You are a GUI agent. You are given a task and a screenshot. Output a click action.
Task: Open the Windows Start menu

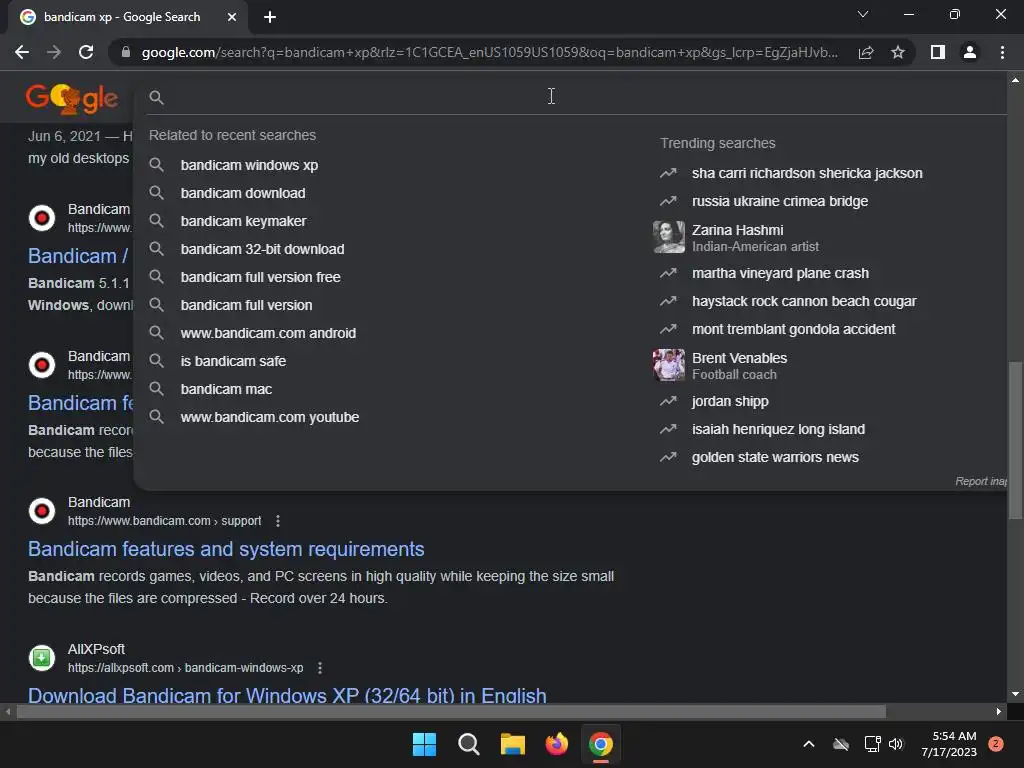click(x=424, y=744)
